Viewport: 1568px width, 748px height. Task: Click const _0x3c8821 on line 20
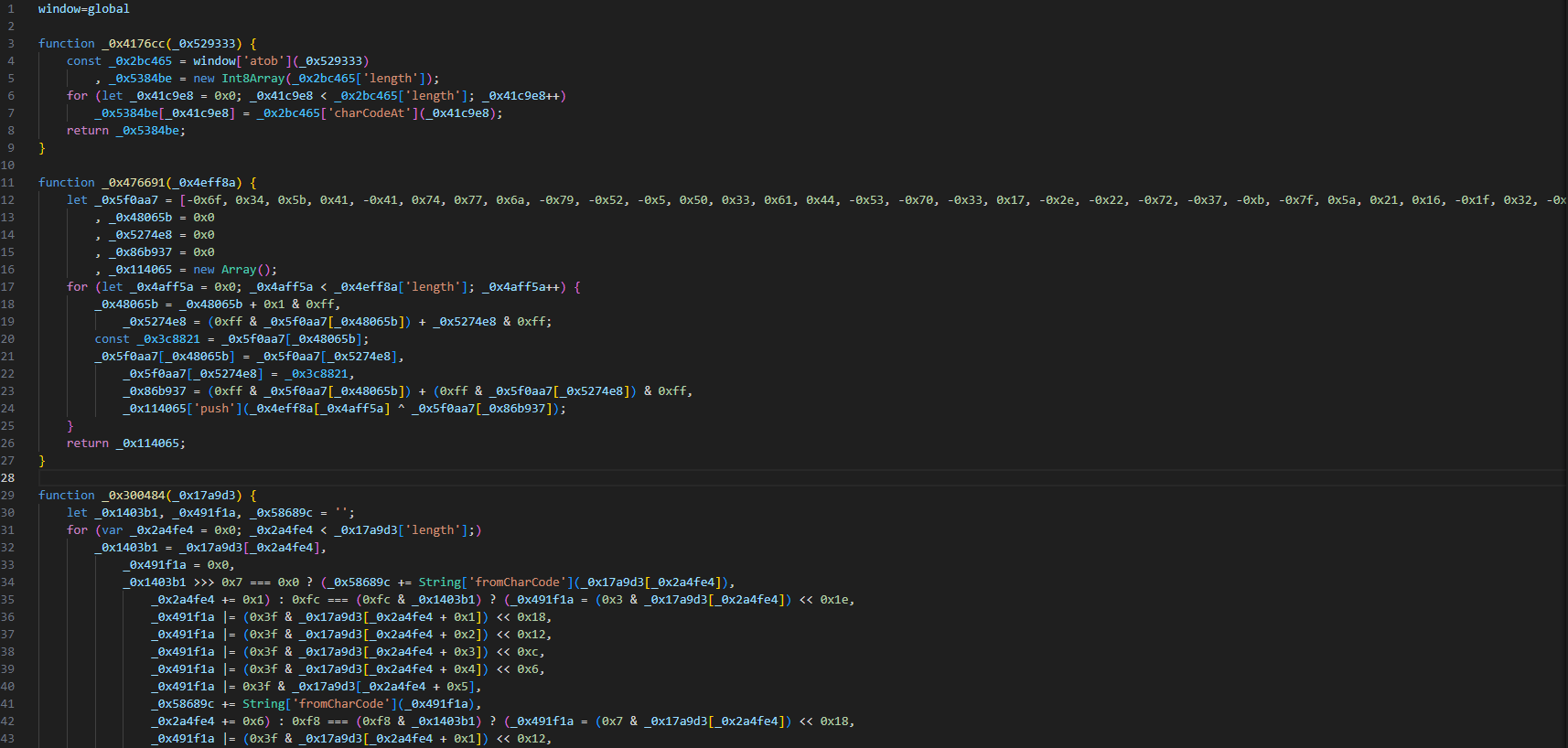[147, 339]
